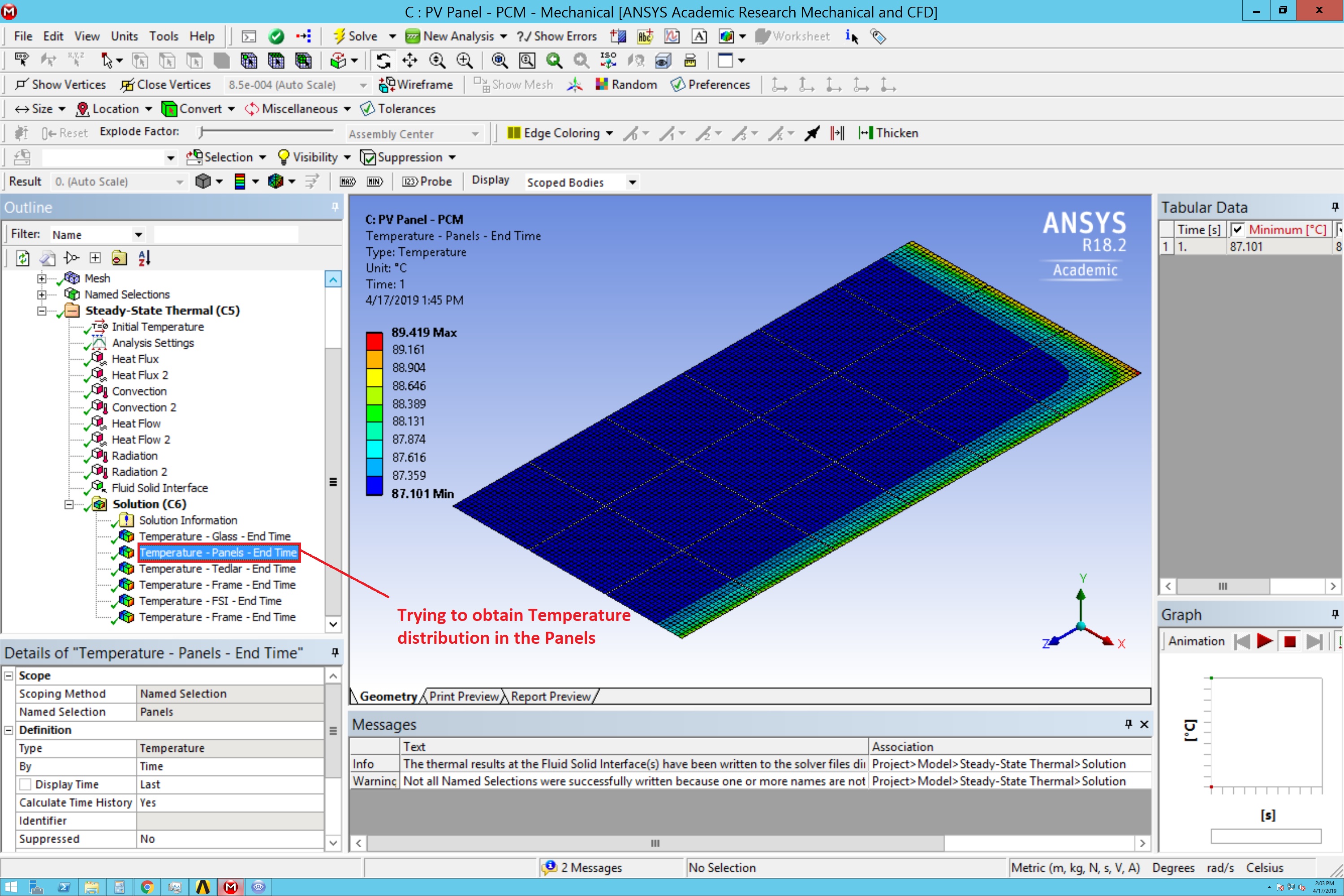Viewport: 1344px width, 896px height.
Task: Open the Units menu
Action: [x=125, y=36]
